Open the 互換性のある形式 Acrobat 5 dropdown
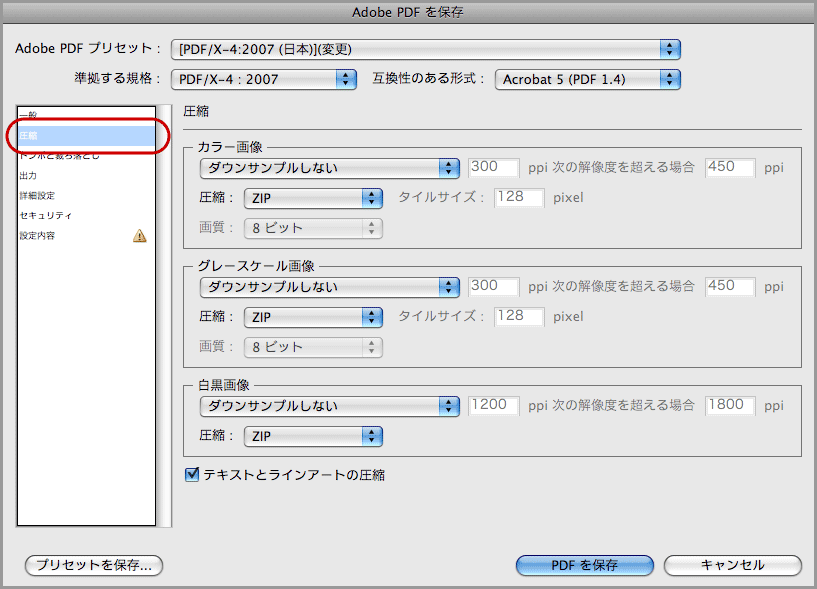The width and height of the screenshot is (817, 589). [588, 79]
